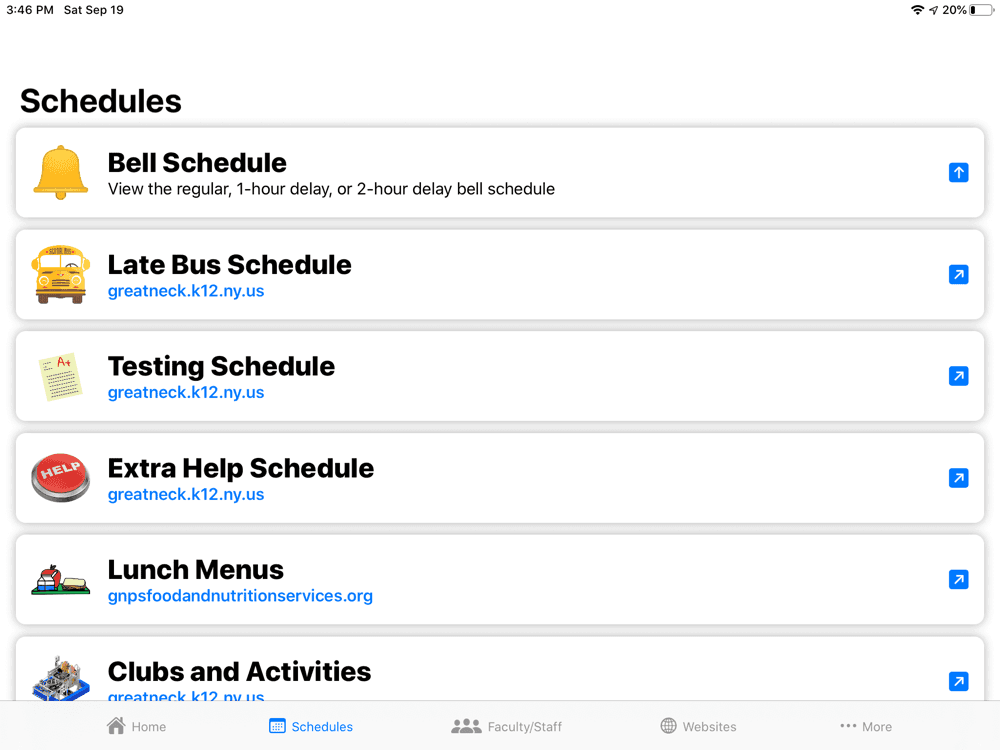1000x750 pixels.
Task: Tap the lunch food tray icon
Action: click(61, 579)
